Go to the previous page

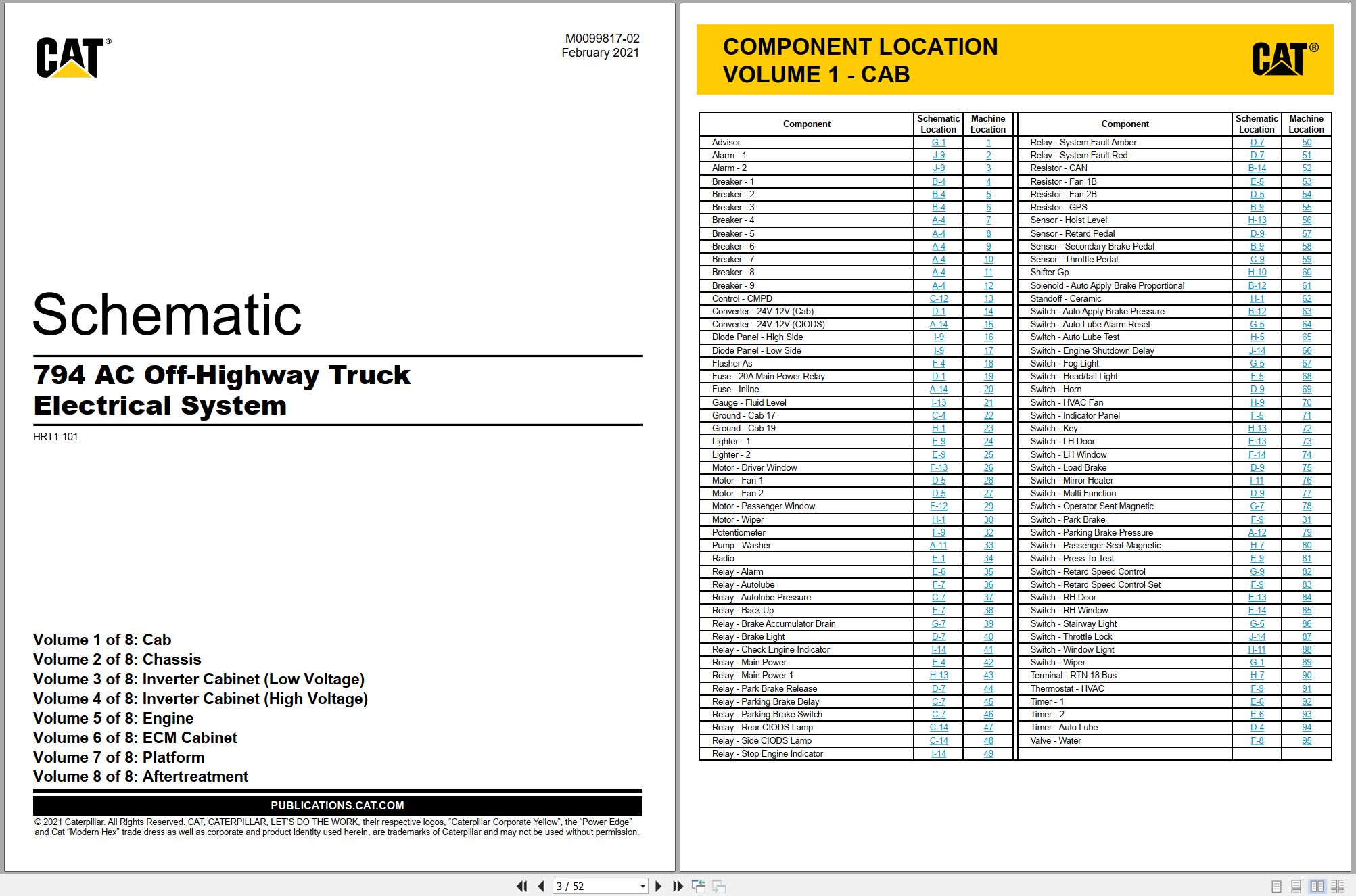coord(540,886)
